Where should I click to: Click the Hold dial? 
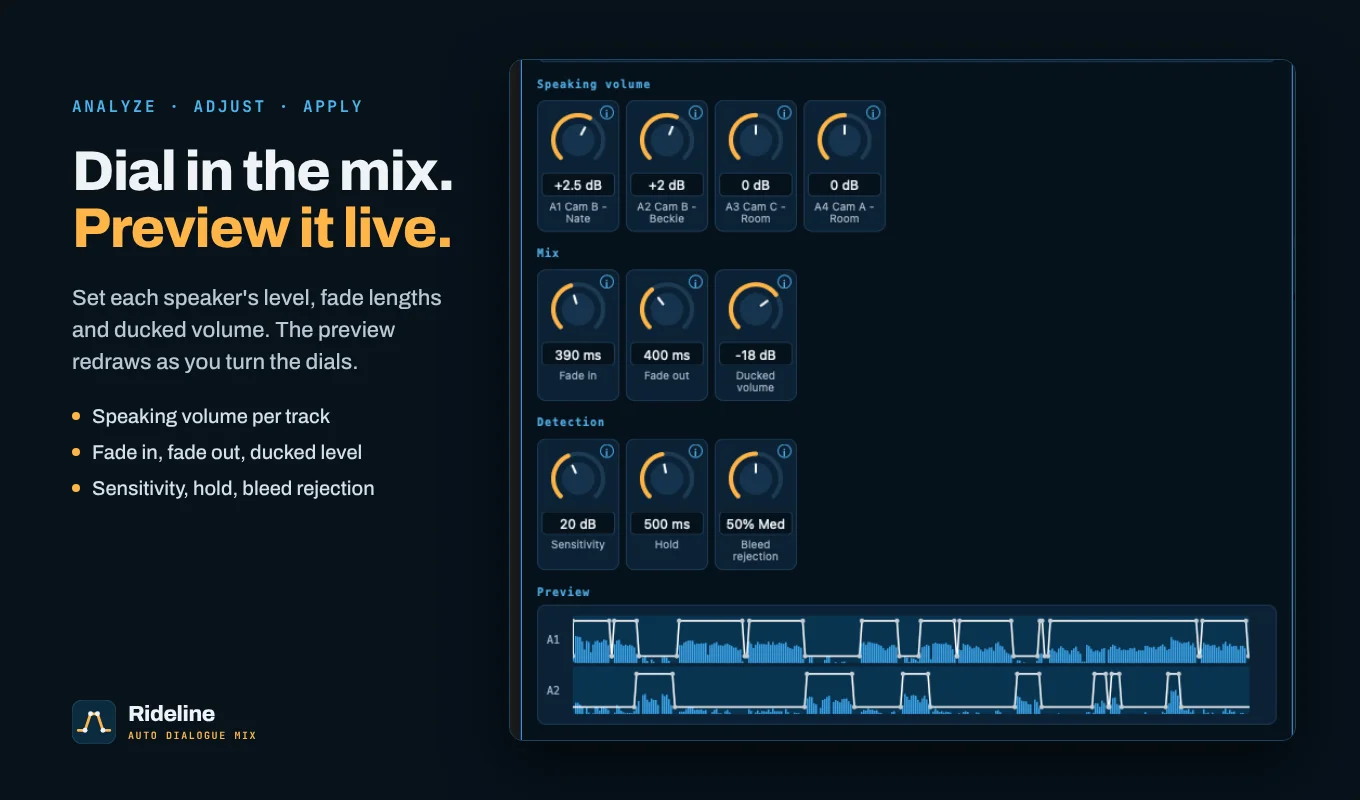pyautogui.click(x=667, y=478)
